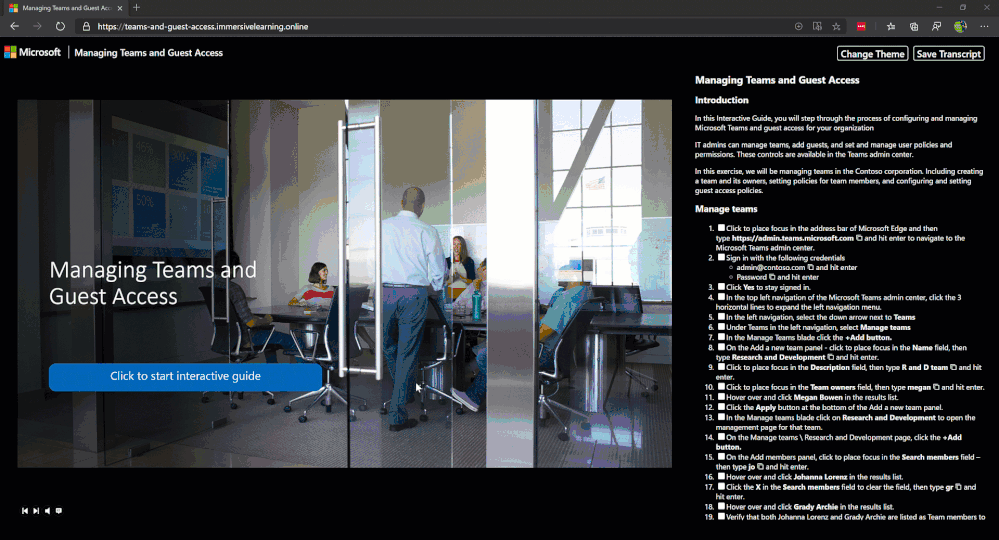Open the Favorites list icon

coord(891,27)
